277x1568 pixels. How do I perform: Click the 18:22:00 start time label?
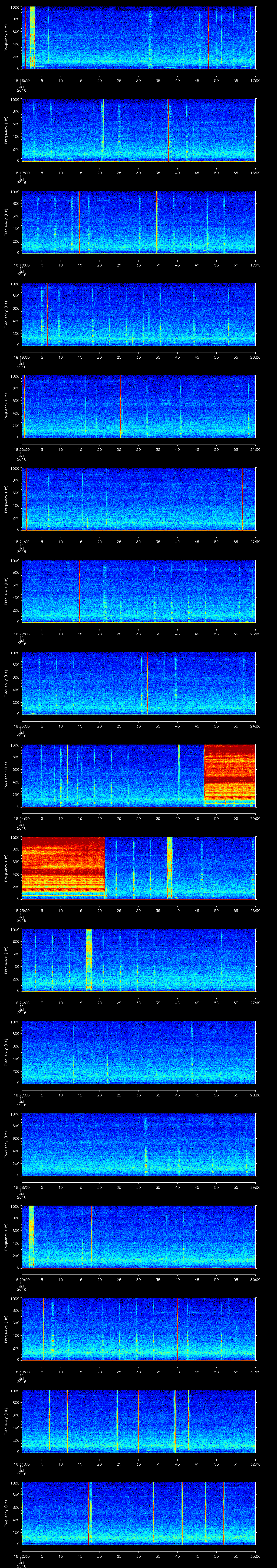(21, 634)
